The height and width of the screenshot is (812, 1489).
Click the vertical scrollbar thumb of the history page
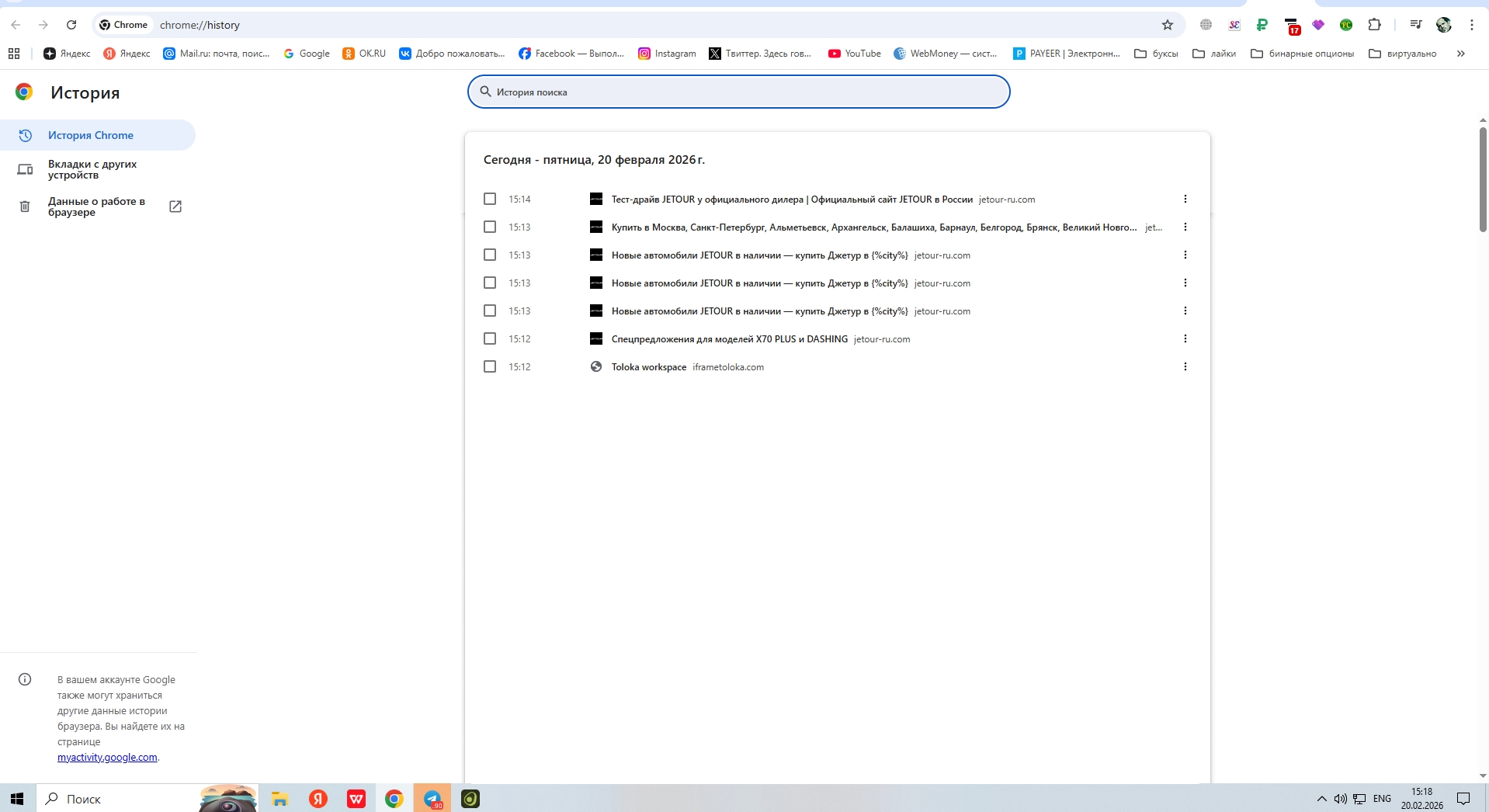coord(1483,179)
